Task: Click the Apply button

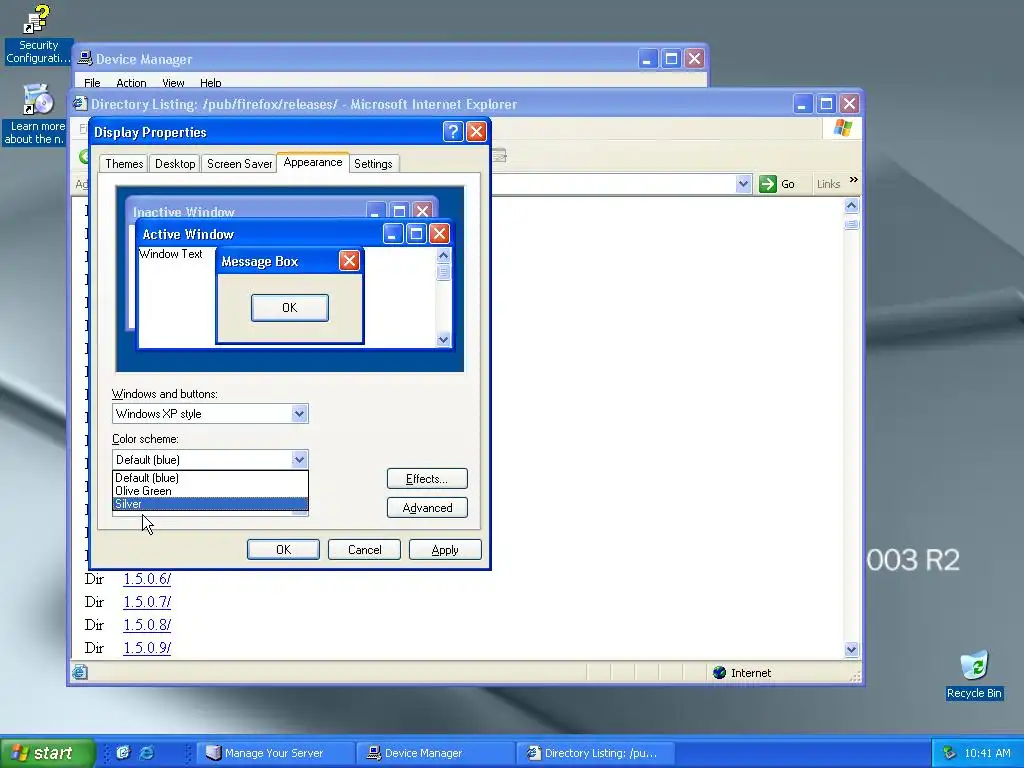Action: click(x=445, y=549)
